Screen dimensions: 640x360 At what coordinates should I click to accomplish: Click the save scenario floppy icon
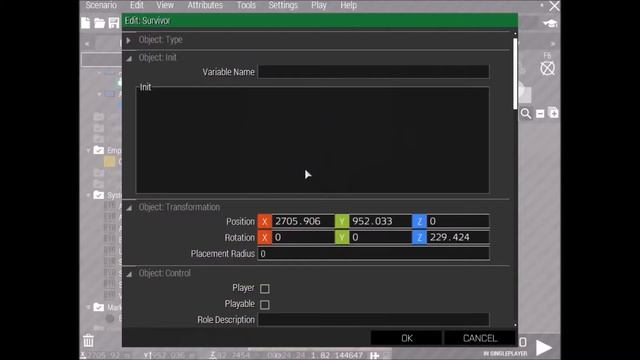[114, 23]
